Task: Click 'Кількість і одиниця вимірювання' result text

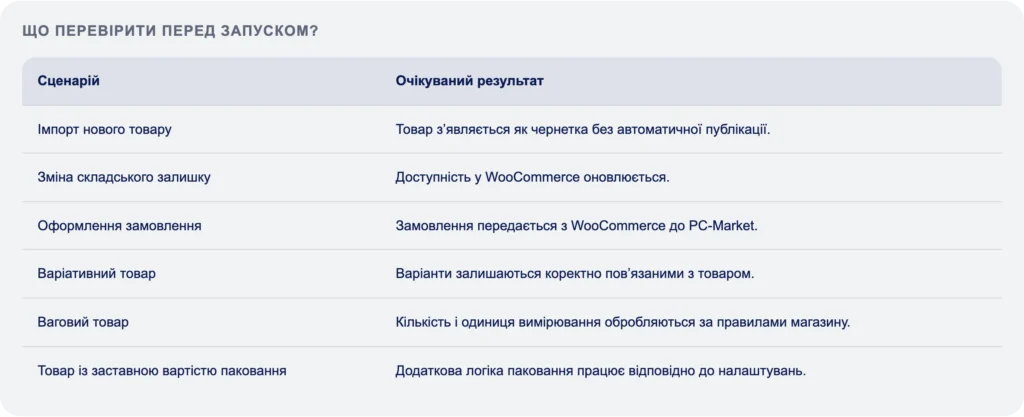Action: pos(498,322)
